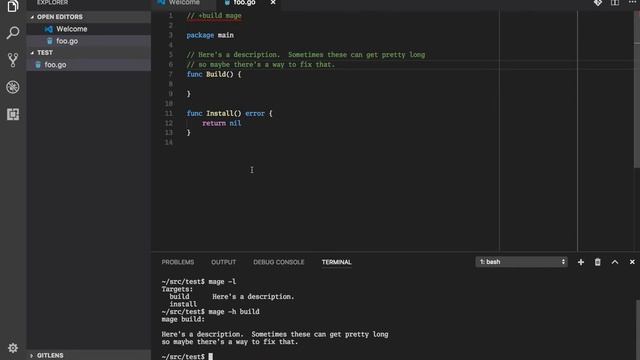Close the terminal panel
The height and width of the screenshot is (360, 640).
632,262
